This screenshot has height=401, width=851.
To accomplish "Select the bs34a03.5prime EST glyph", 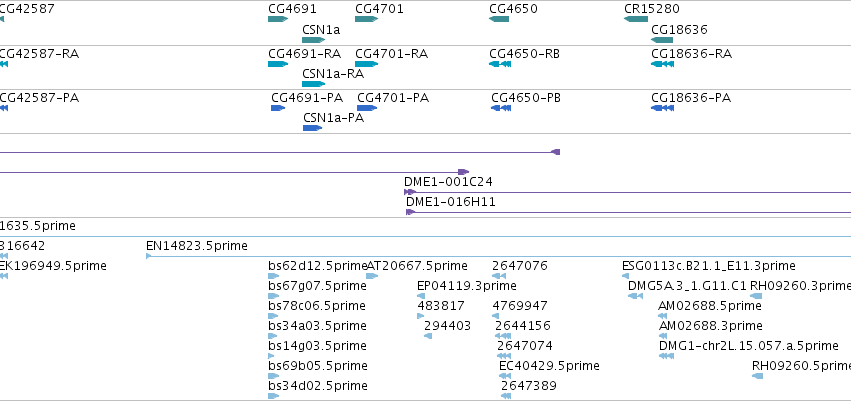I will tap(272, 336).
